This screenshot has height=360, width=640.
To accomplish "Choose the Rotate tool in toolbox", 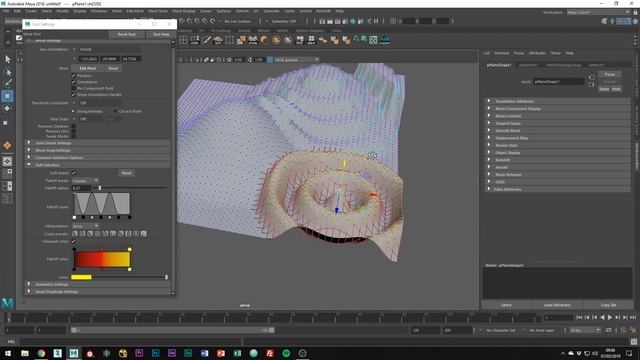I will pos(7,109).
